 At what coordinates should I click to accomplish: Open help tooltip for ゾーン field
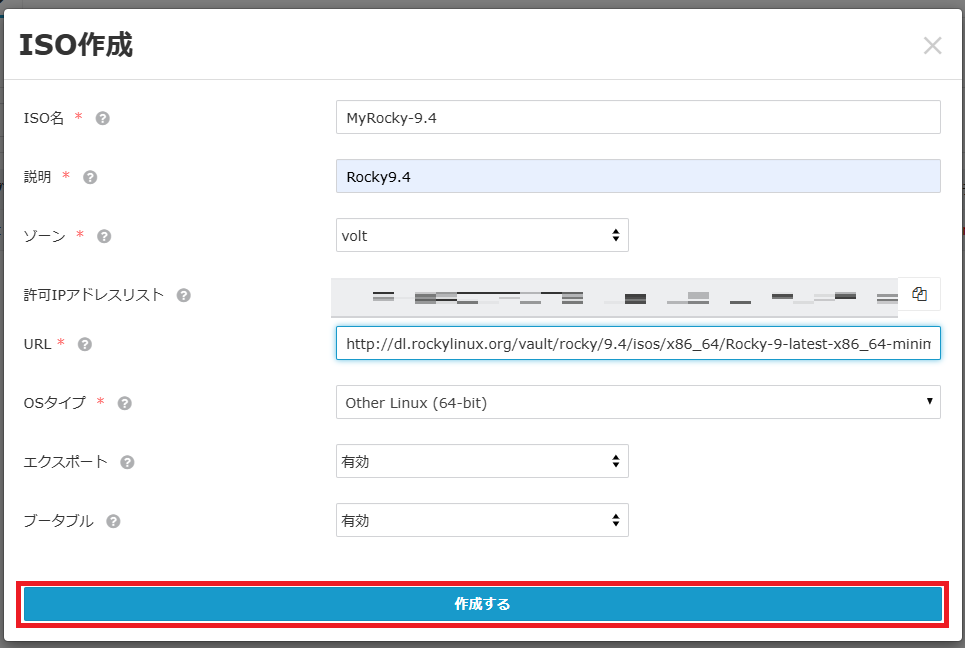104,237
